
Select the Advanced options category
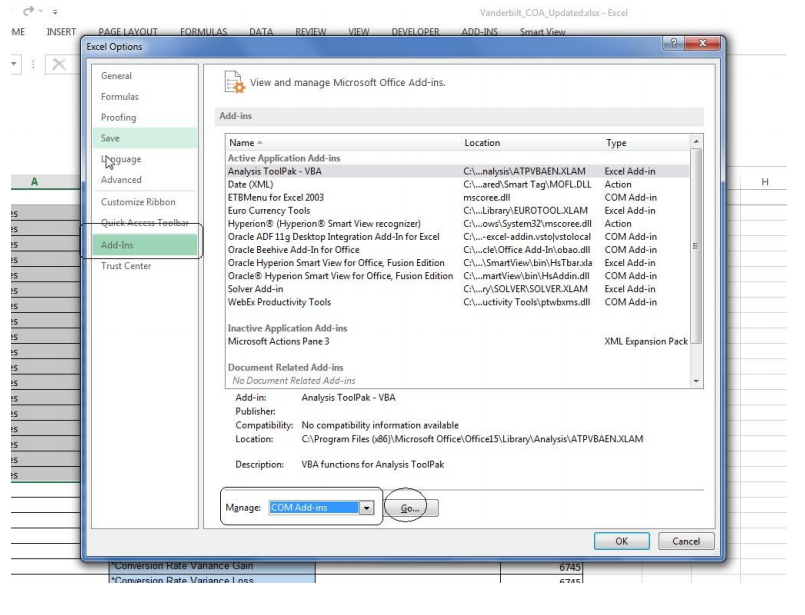point(122,180)
